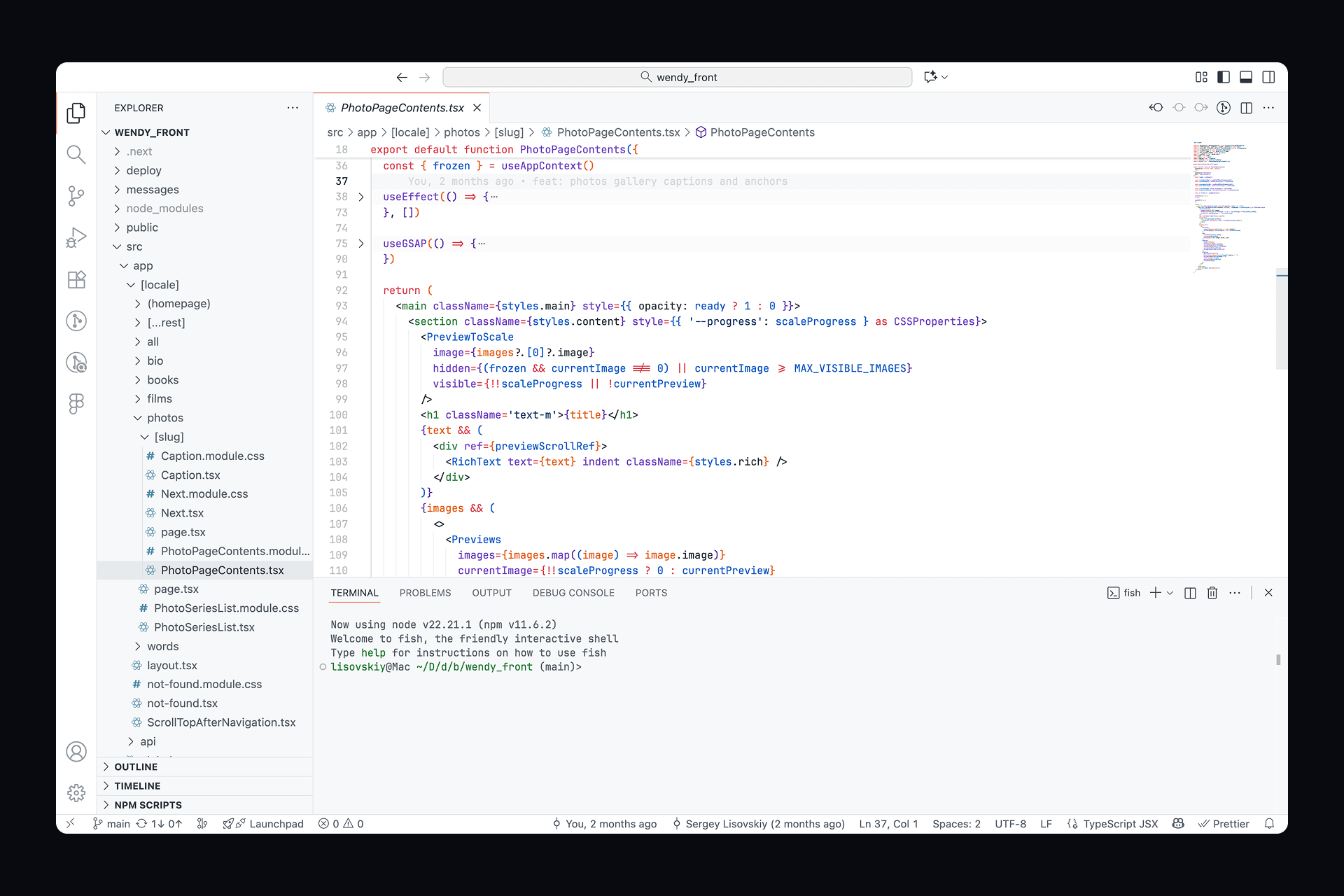The width and height of the screenshot is (1344, 896).
Task: Expand the books folder
Action: coord(162,379)
